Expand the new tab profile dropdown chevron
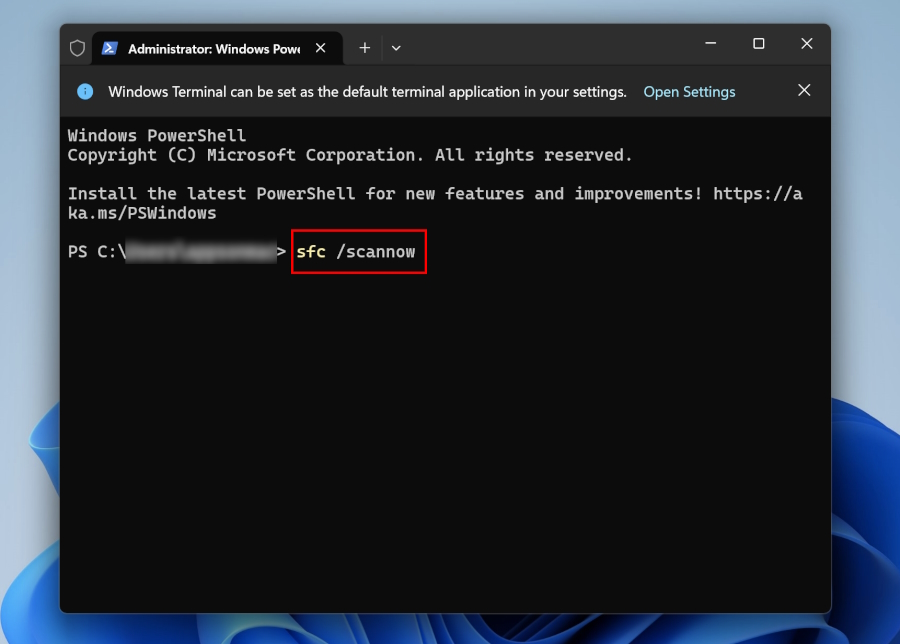Viewport: 900px width, 644px height. point(396,48)
